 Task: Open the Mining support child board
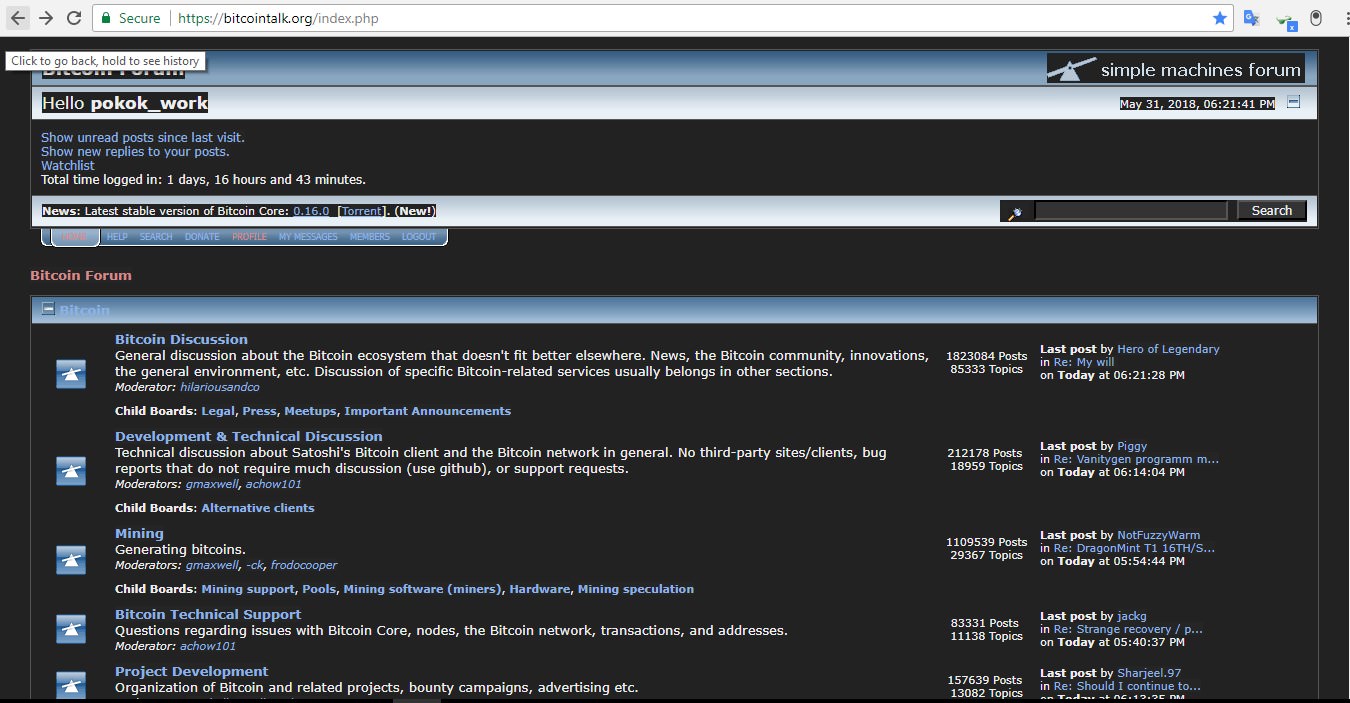pos(248,589)
